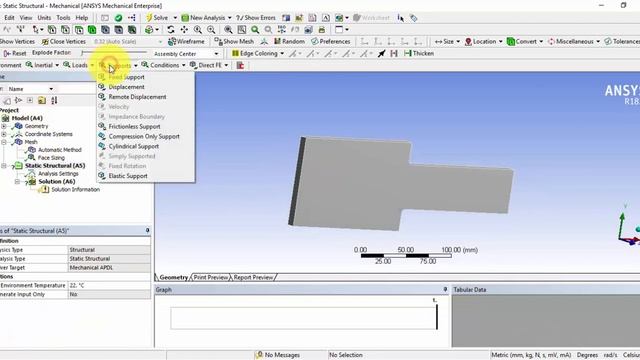Select the body selection filter icon
The width and height of the screenshot is (640, 360).
[x=92, y=29]
